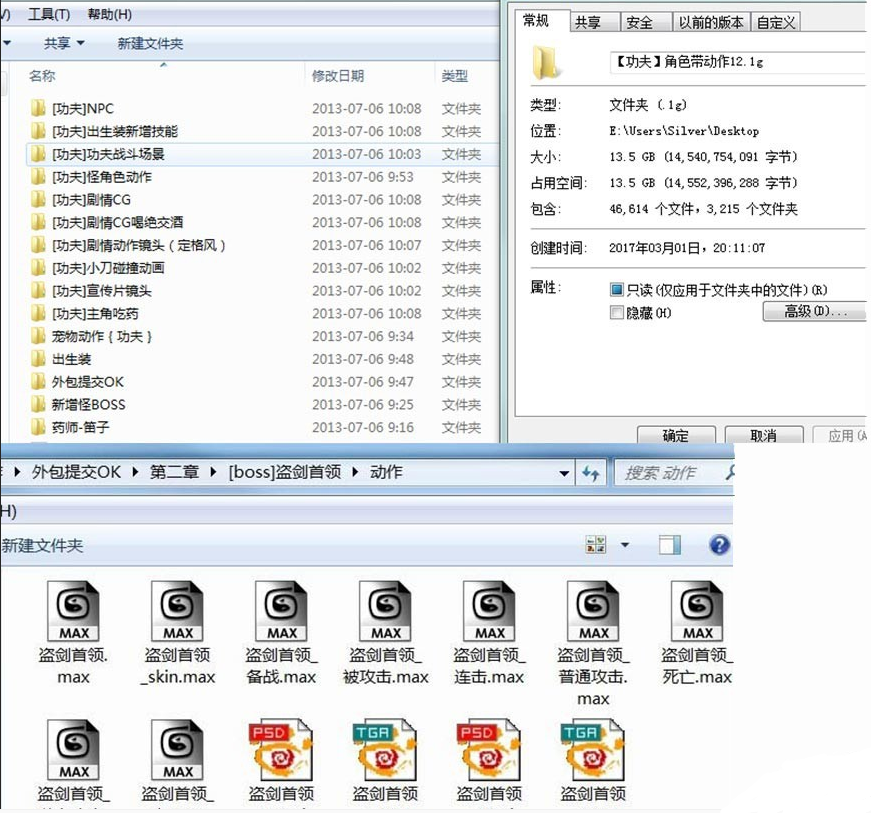871x813 pixels.
Task: Switch to the 安全 tab
Action: [x=646, y=22]
